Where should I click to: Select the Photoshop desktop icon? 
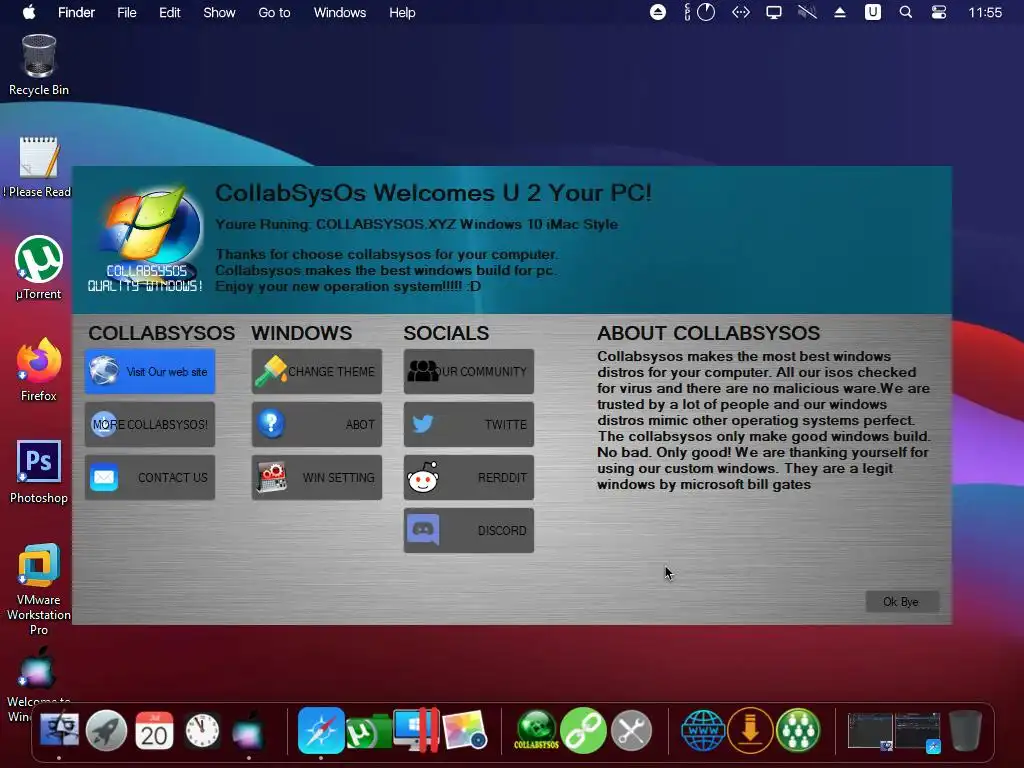(39, 472)
